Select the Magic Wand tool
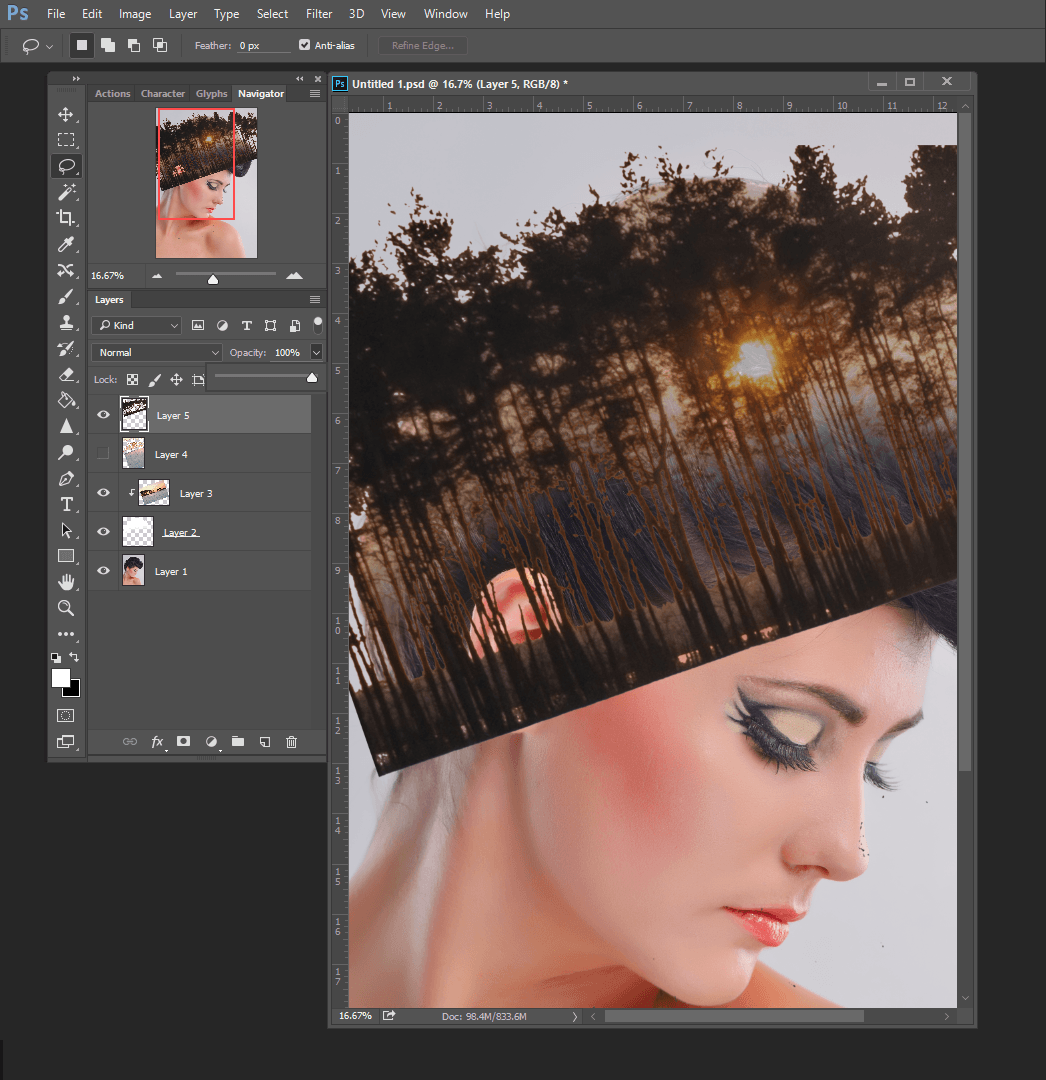Image resolution: width=1046 pixels, height=1080 pixels. (66, 192)
